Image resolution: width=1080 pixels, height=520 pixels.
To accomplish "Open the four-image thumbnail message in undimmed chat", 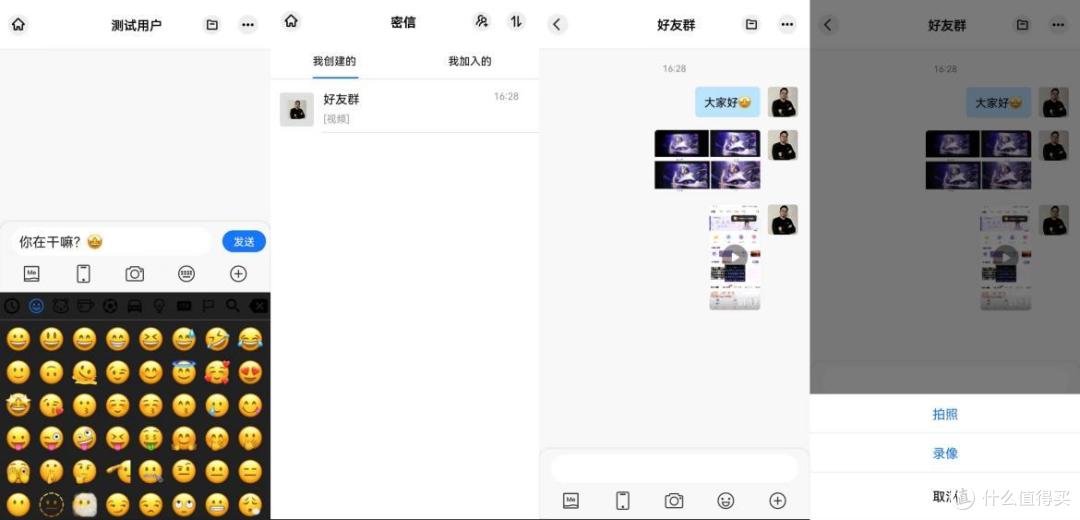I will (707, 159).
